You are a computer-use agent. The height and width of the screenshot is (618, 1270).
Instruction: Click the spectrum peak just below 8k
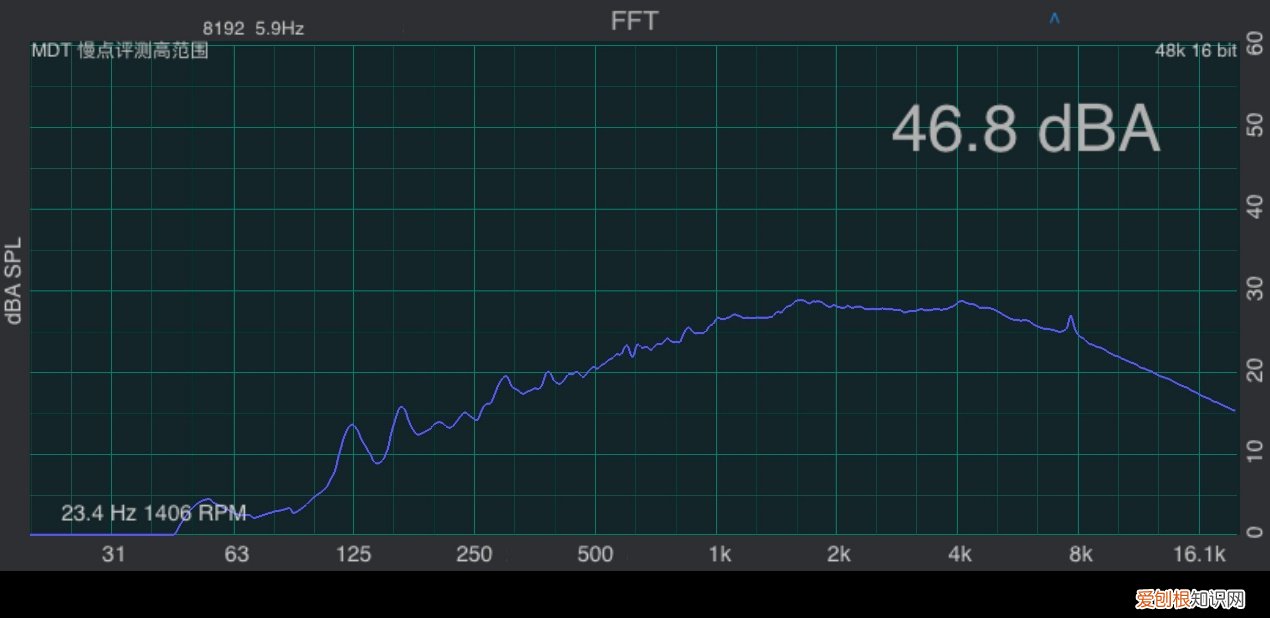1071,317
